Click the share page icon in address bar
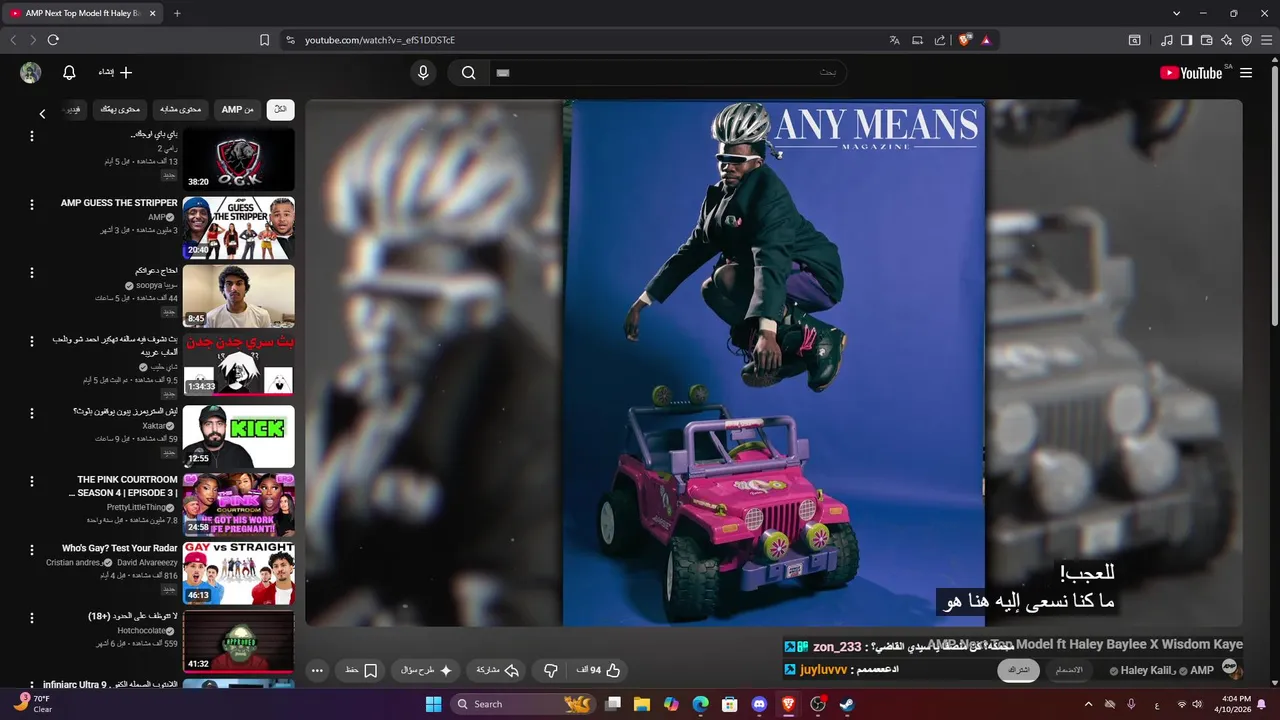The width and height of the screenshot is (1280, 720). tap(940, 40)
